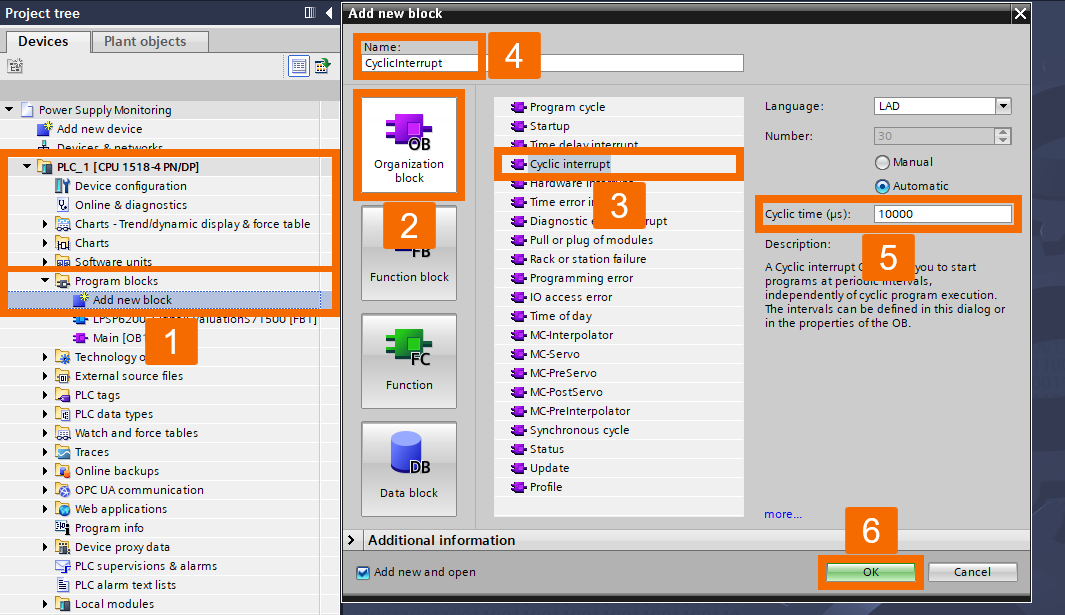Click the project tree details view icon
1065x615 pixels.
pyautogui.click(x=299, y=66)
